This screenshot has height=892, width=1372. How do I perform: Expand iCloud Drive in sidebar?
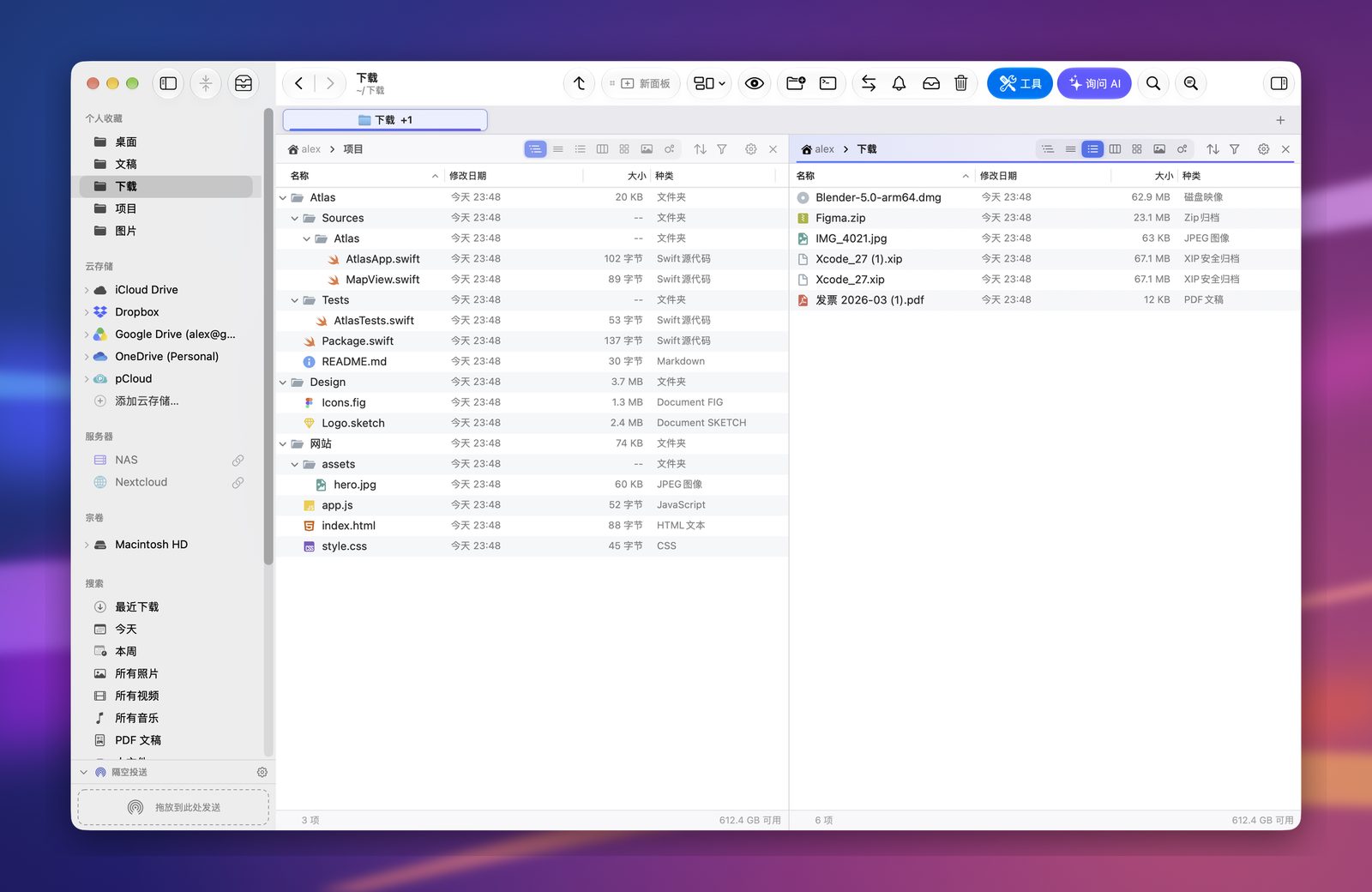(87, 290)
